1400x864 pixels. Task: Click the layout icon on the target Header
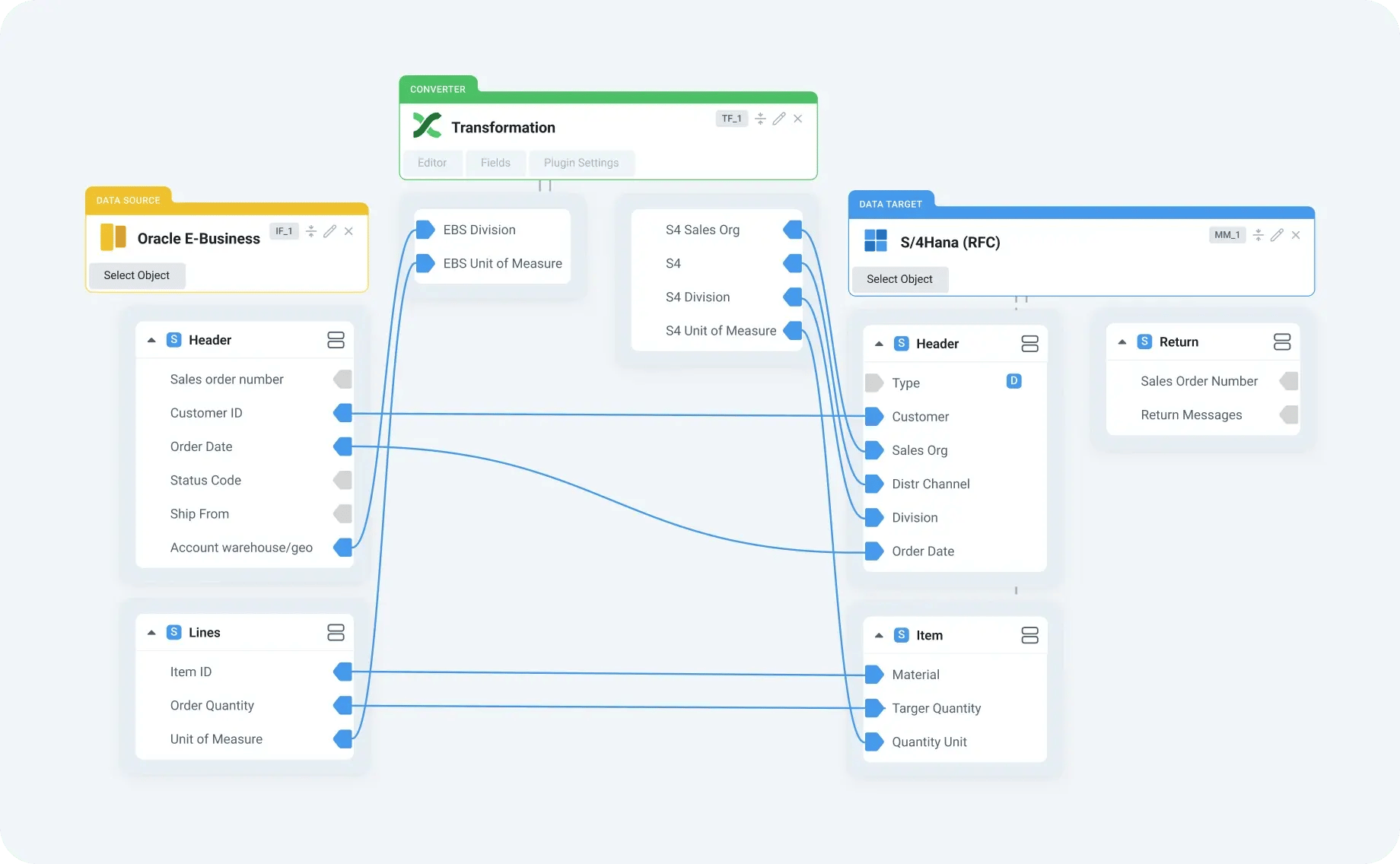tap(1029, 344)
